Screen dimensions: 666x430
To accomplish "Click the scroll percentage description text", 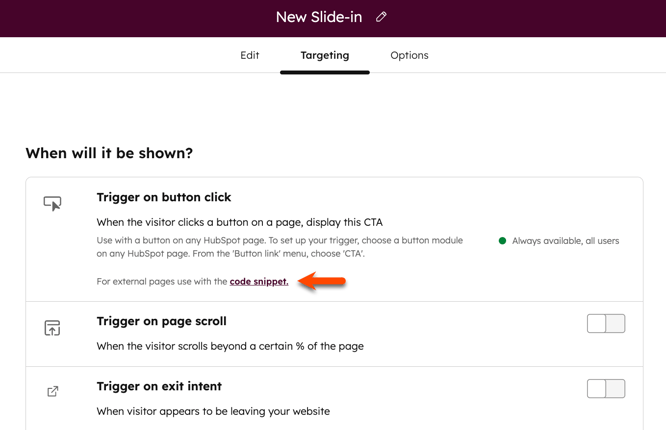I will [230, 346].
